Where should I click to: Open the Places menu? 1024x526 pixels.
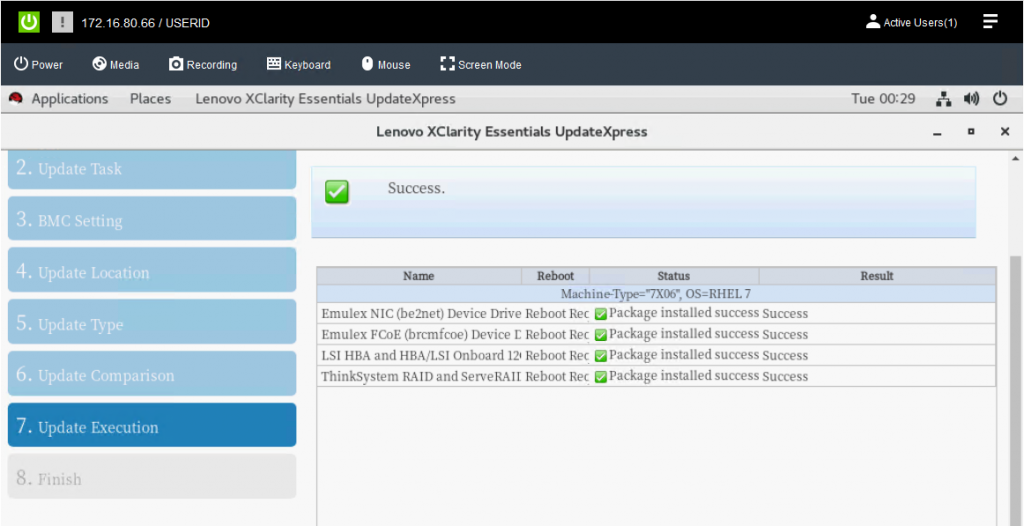150,99
